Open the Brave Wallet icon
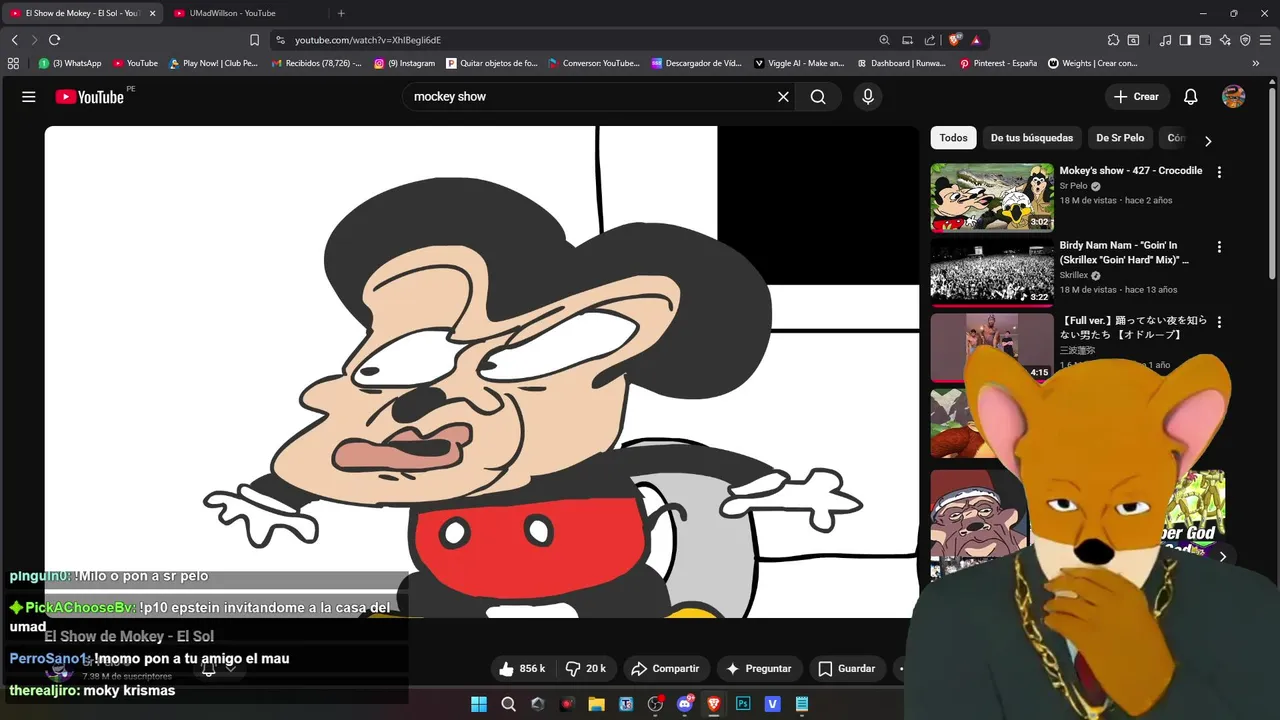 (1205, 40)
